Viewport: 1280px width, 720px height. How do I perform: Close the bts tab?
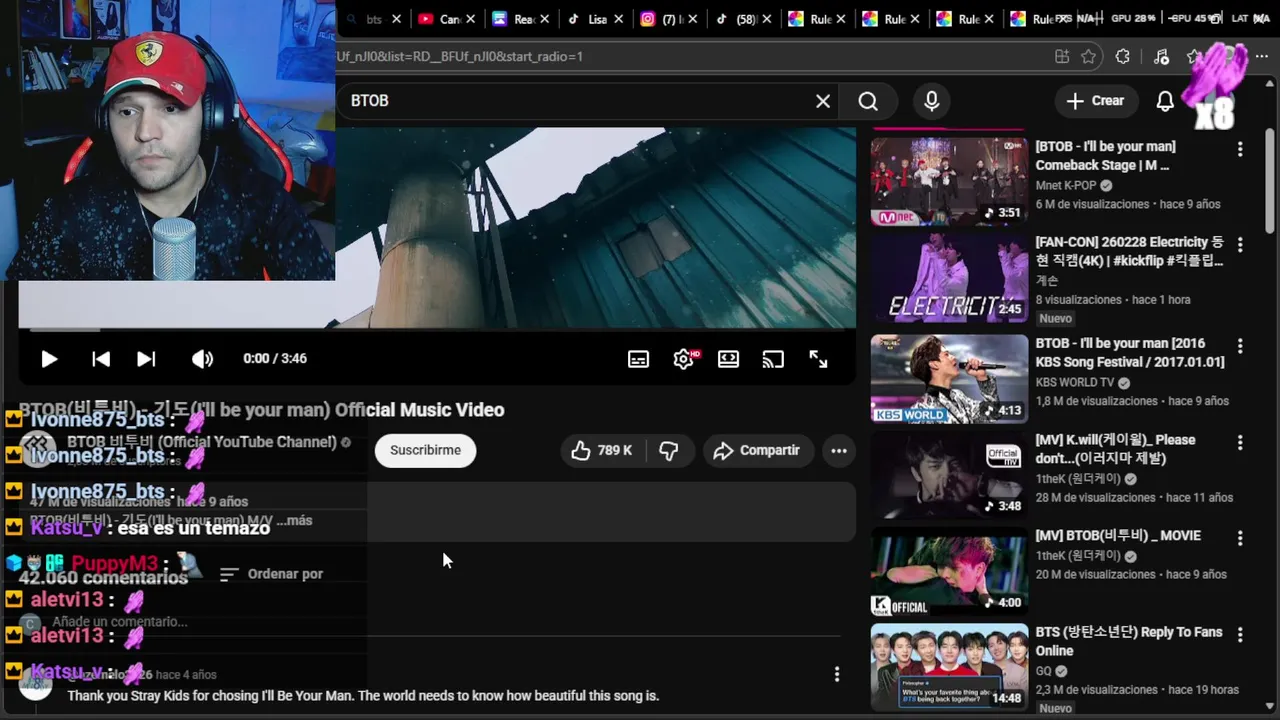(x=397, y=19)
